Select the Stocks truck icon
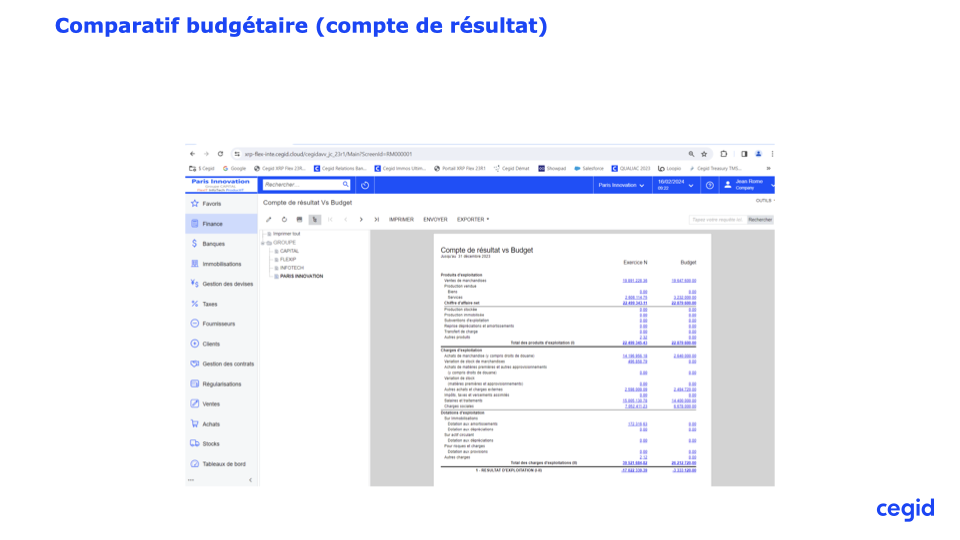 pos(194,444)
